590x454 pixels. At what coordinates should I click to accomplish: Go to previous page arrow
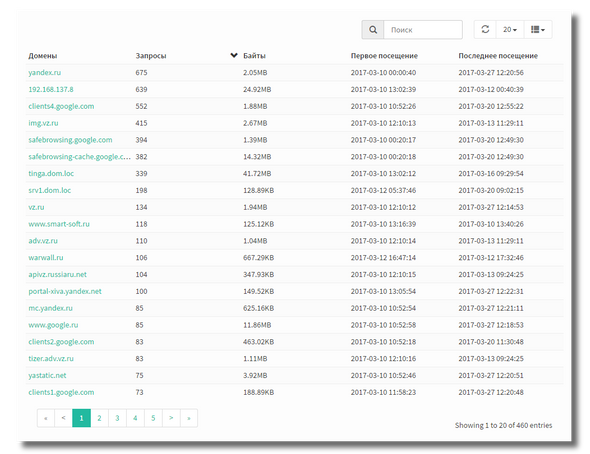click(x=64, y=418)
